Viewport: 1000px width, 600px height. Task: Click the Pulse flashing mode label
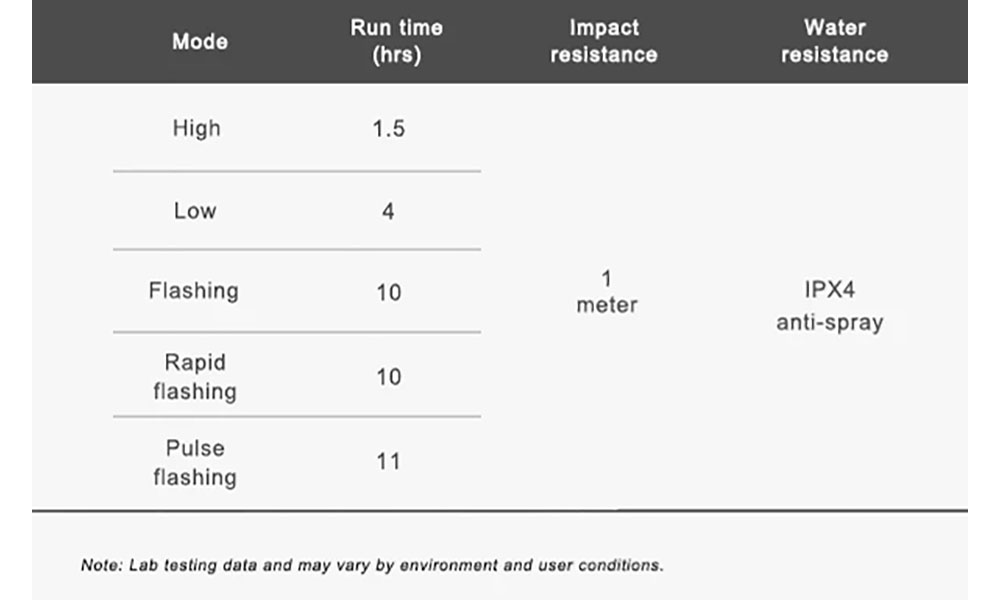[x=195, y=462]
